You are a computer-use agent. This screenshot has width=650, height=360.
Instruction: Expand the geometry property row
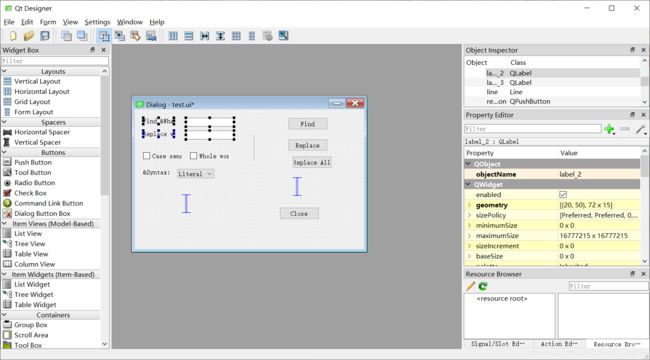click(x=469, y=205)
